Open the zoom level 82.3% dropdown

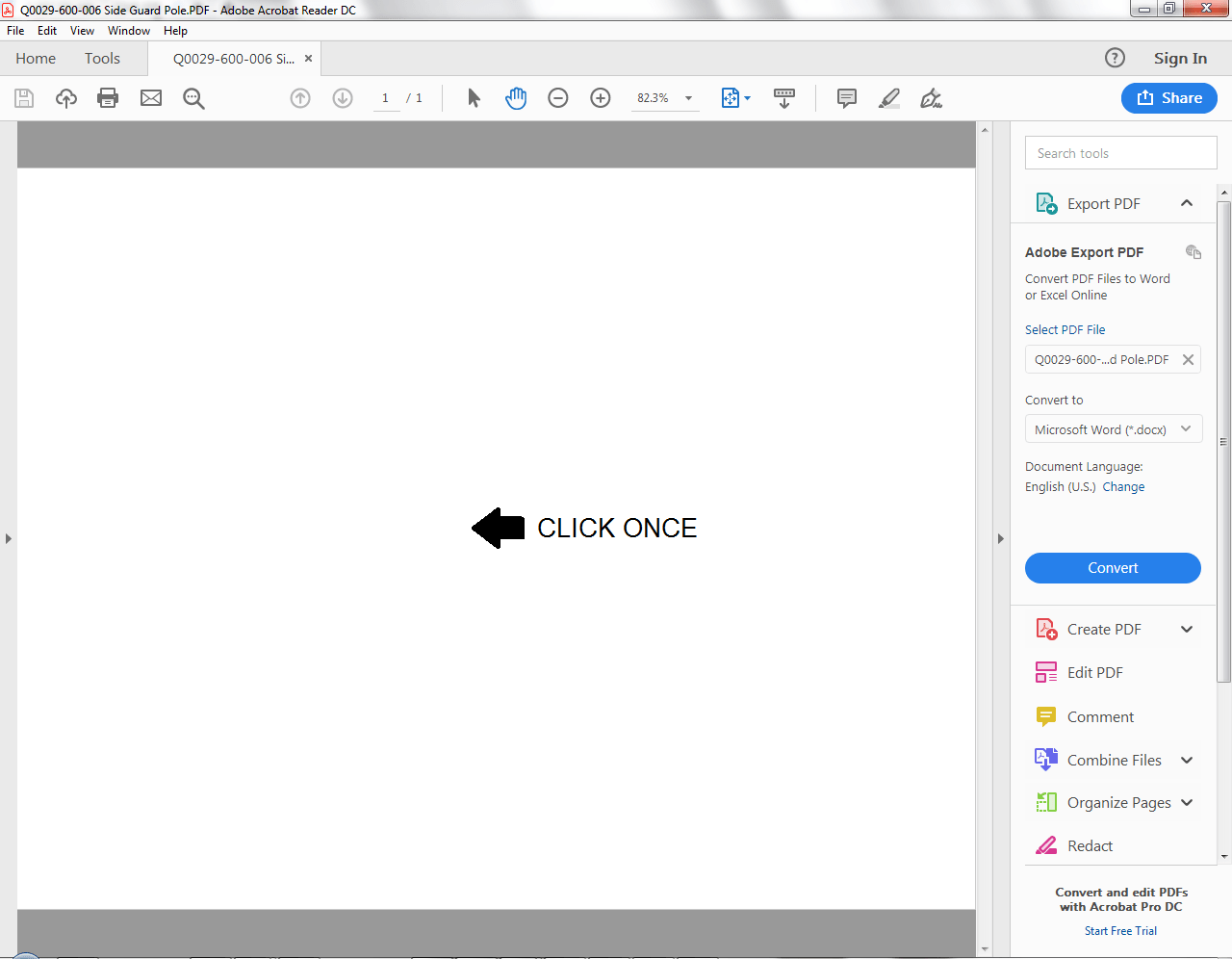point(688,98)
